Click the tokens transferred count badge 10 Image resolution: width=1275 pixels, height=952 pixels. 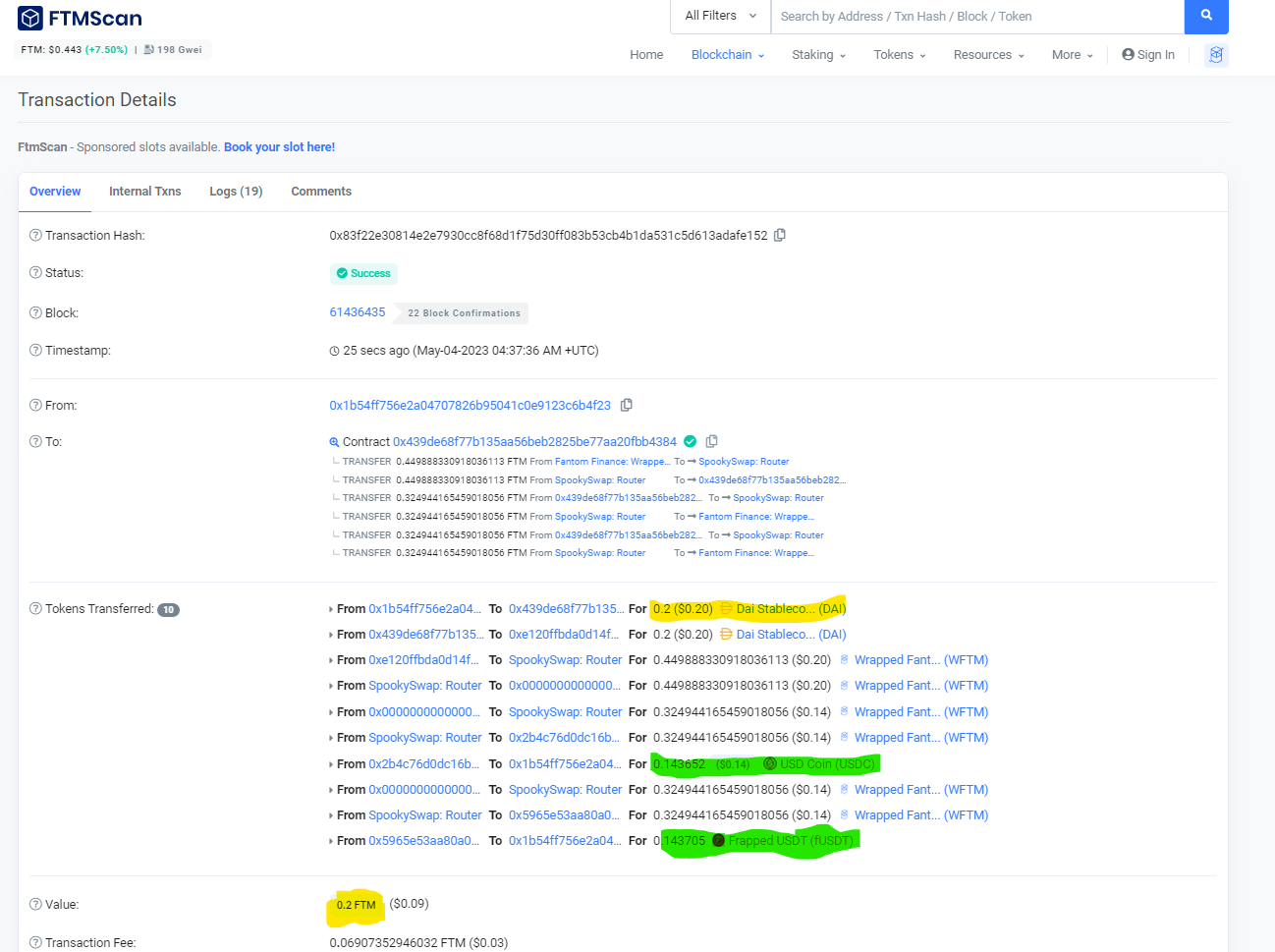tap(169, 609)
